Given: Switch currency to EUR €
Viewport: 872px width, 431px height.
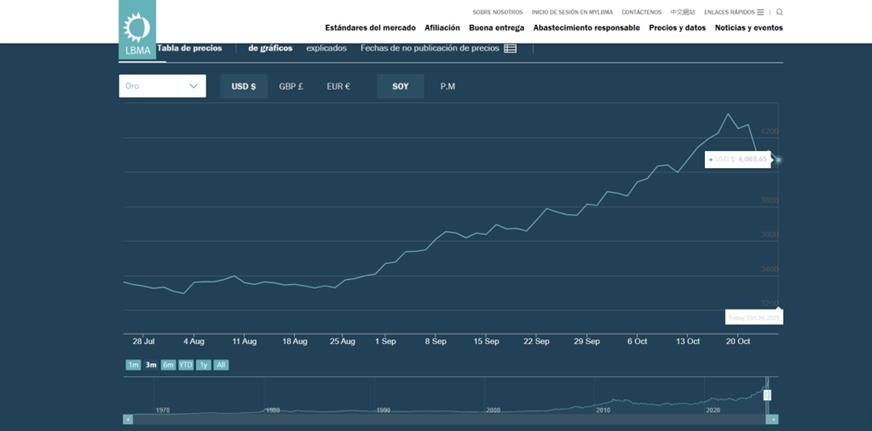Looking at the screenshot, I should 338,86.
